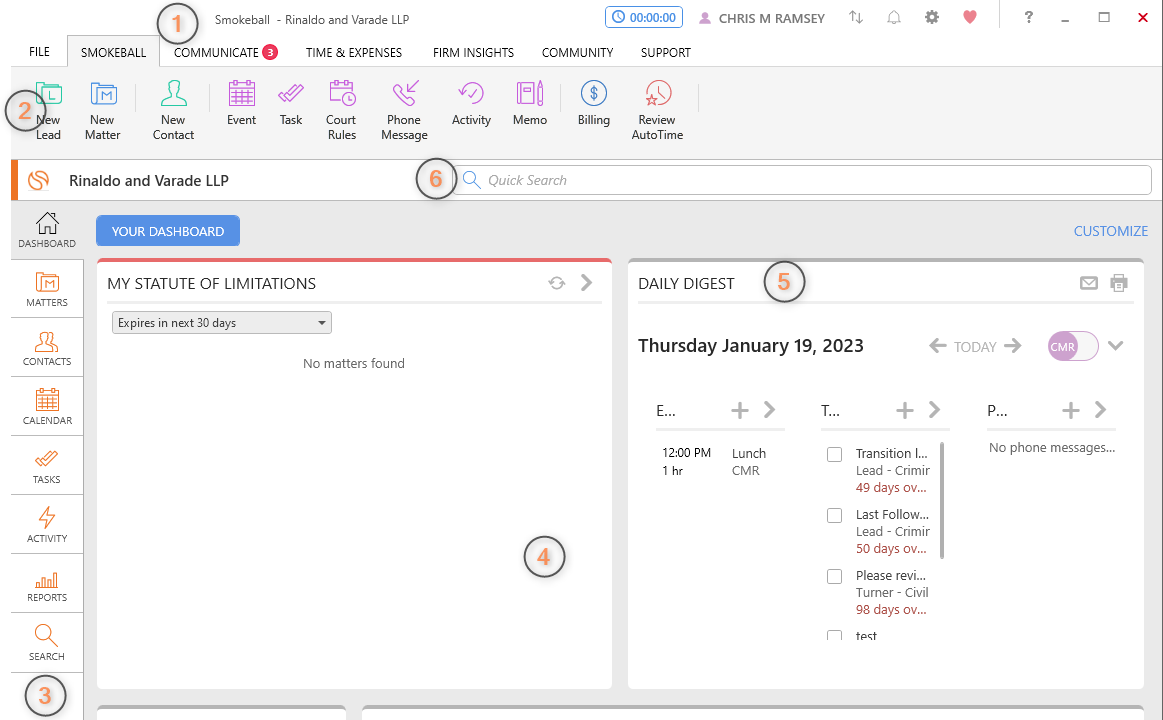Add a new event with plus
Viewport: 1163px width, 720px height.
point(739,410)
